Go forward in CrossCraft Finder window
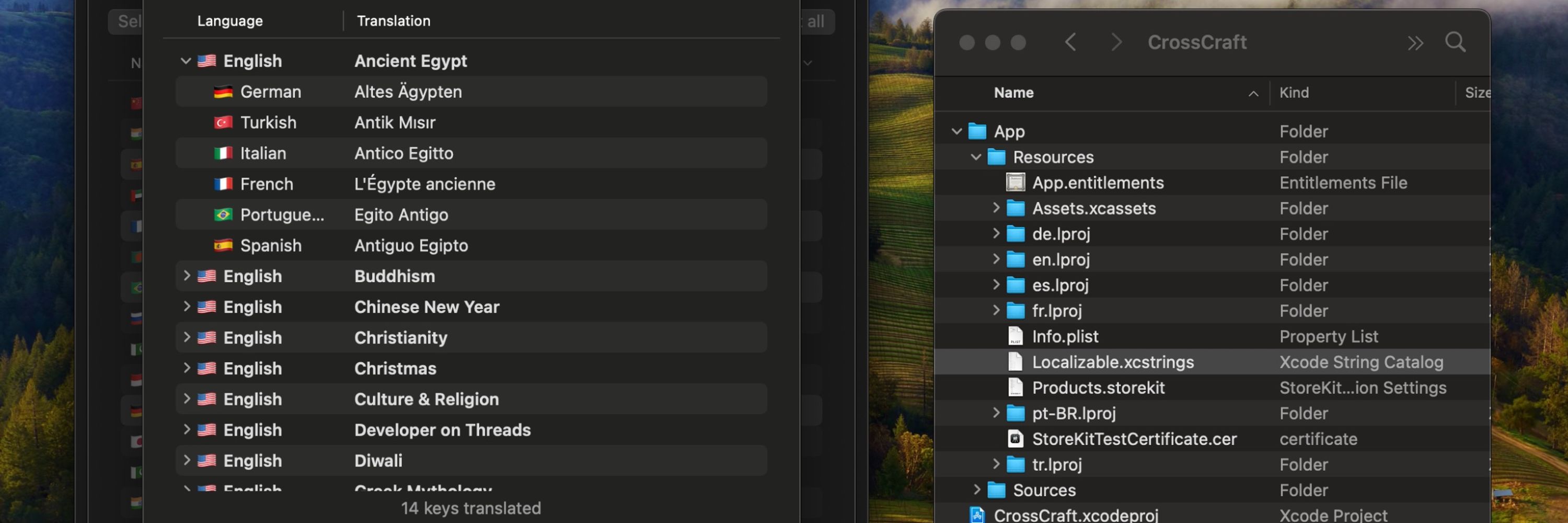Image resolution: width=1568 pixels, height=523 pixels. [1116, 42]
